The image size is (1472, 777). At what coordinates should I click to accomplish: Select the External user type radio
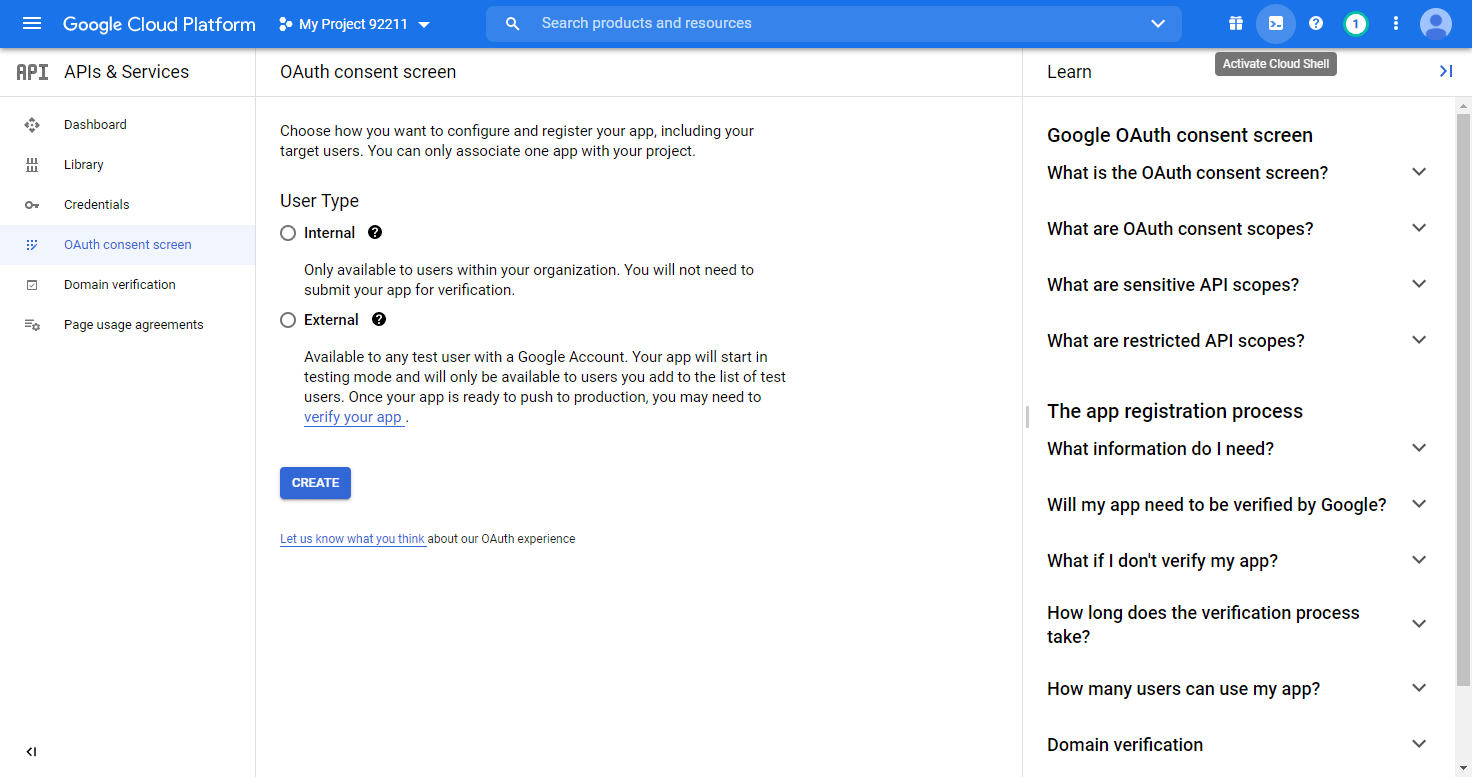click(x=288, y=320)
